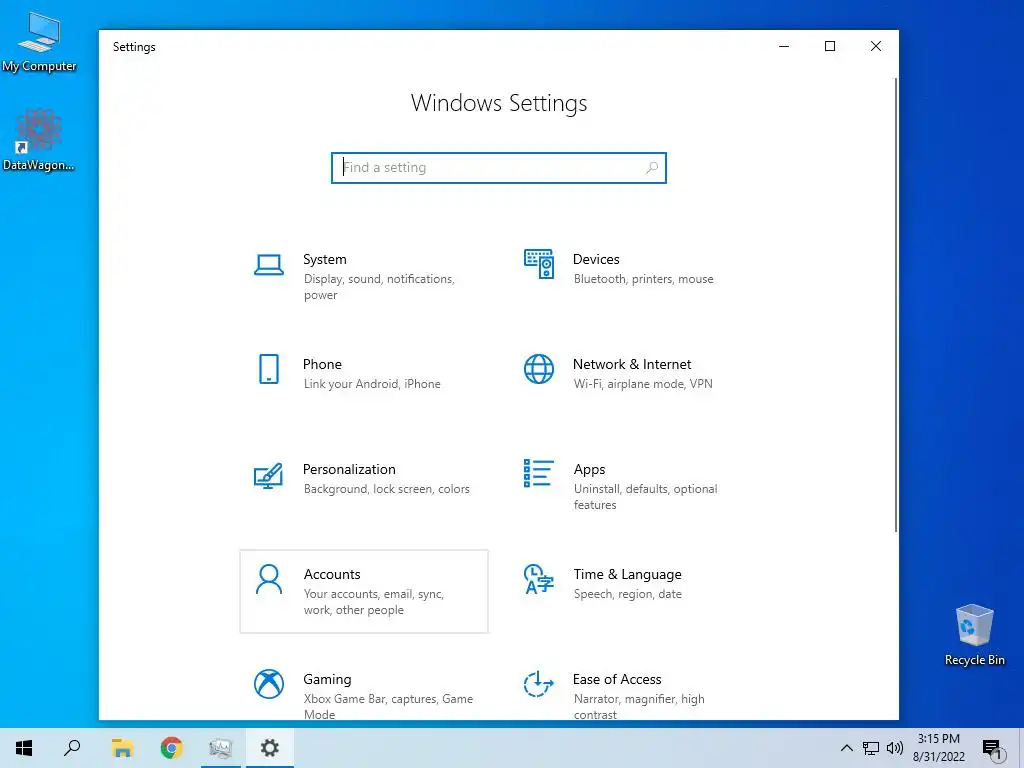
Task: Open the Windows Start menu
Action: tap(24, 748)
